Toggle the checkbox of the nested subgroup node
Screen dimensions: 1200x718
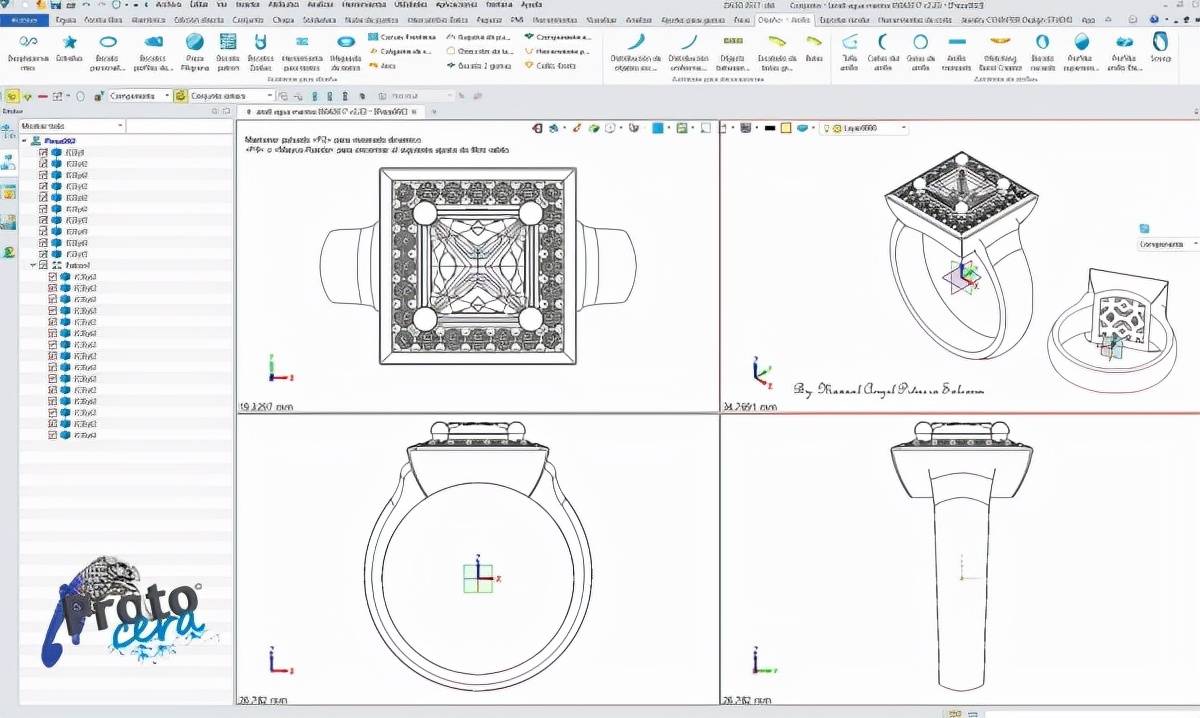pyautogui.click(x=43, y=265)
